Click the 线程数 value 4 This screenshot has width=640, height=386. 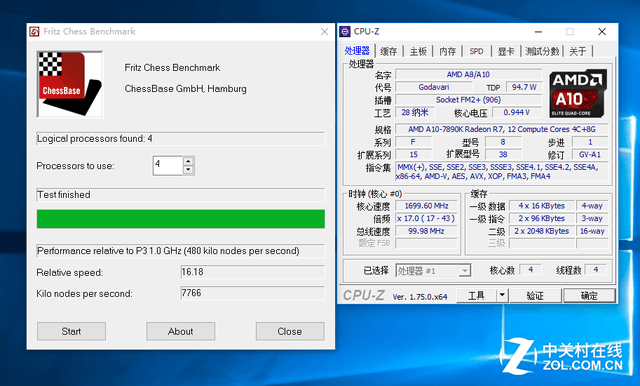(x=596, y=270)
